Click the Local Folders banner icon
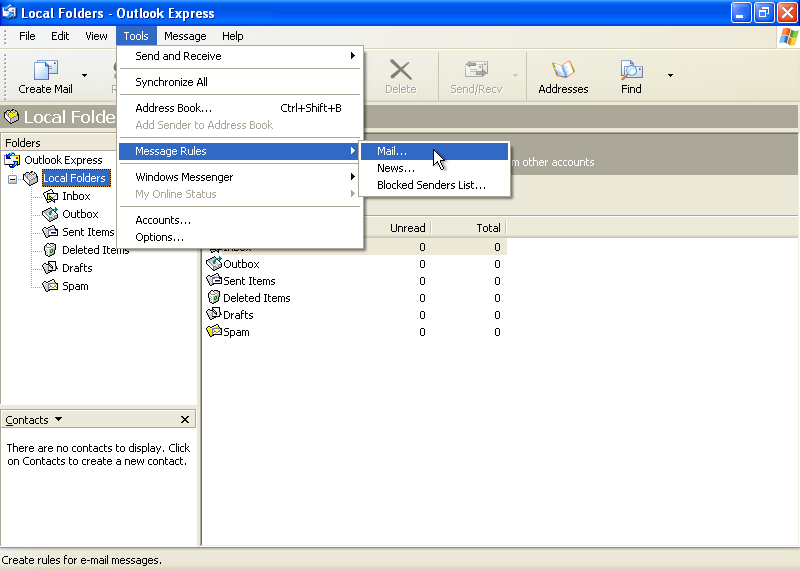This screenshot has height=570, width=800. [x=11, y=117]
